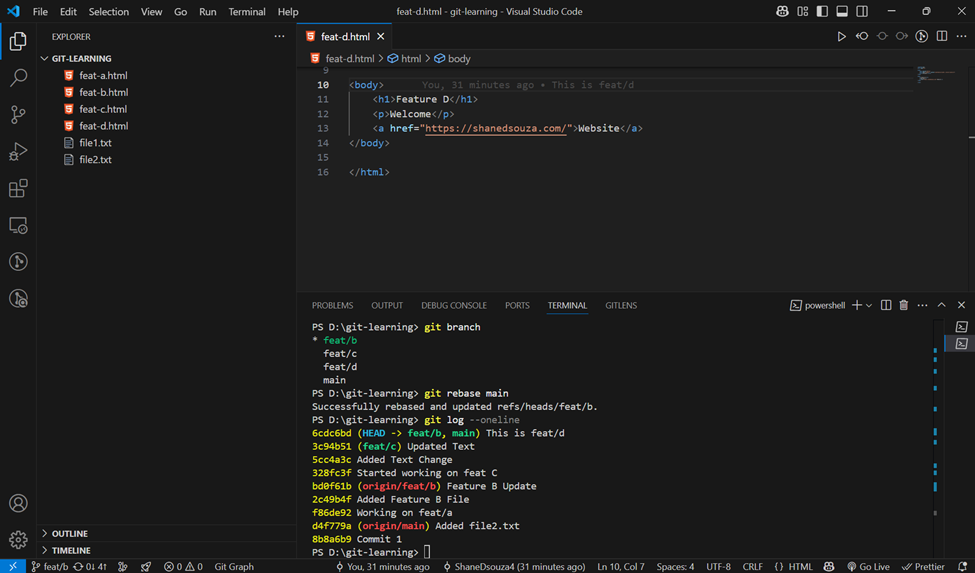Screen dimensions: 975x573
Task: Switch to PROBLEMS panel tab
Action: coord(332,305)
